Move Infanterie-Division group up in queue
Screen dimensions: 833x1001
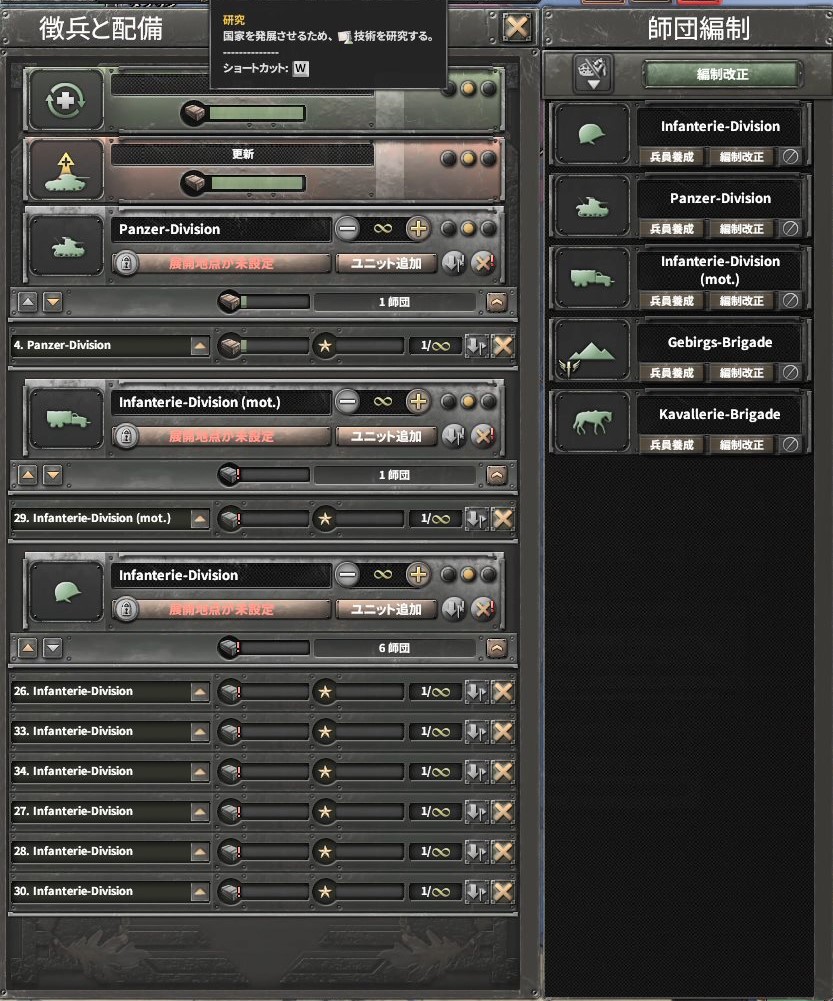coord(27,648)
